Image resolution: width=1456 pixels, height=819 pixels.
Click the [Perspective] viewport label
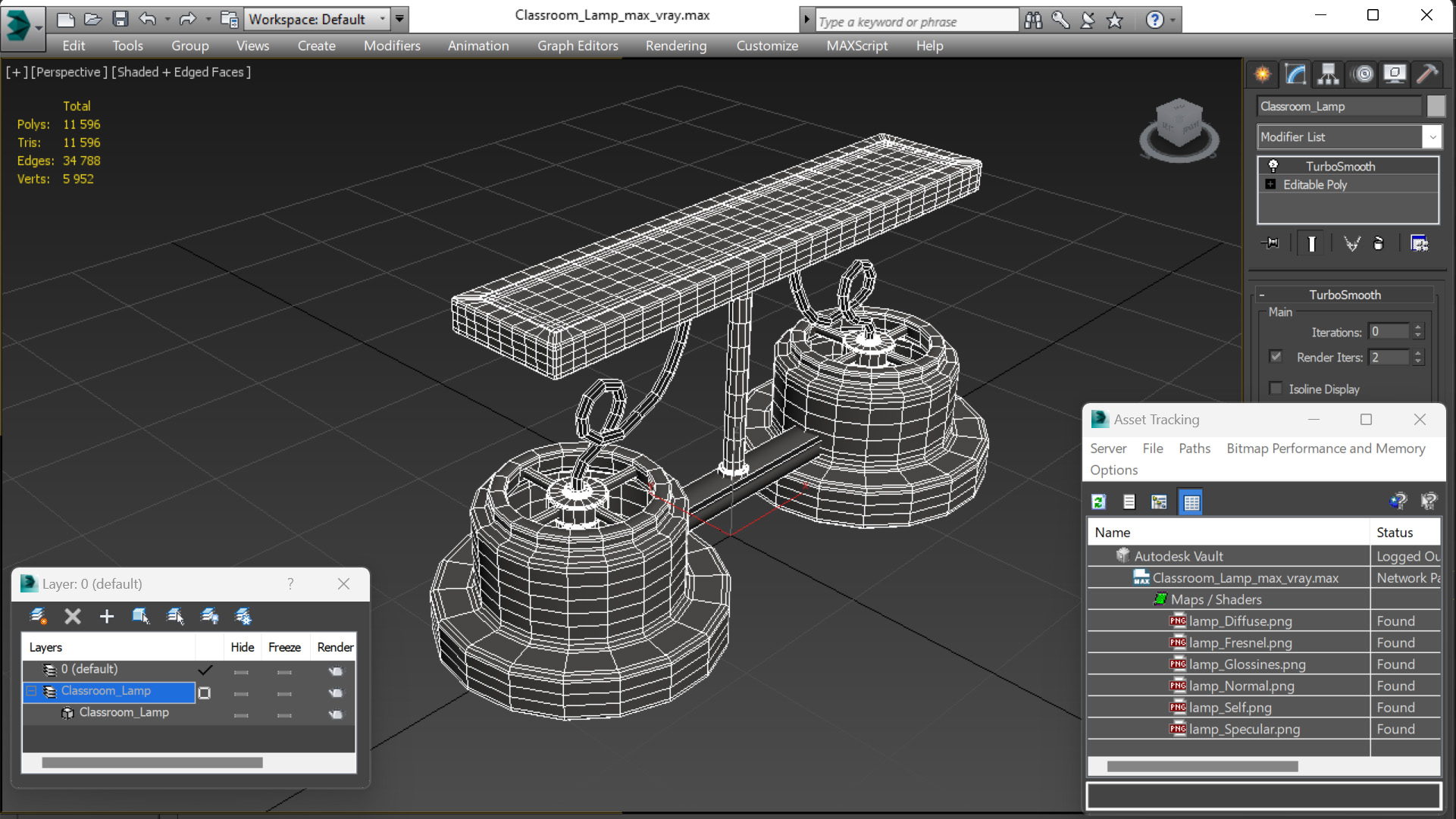[69, 72]
